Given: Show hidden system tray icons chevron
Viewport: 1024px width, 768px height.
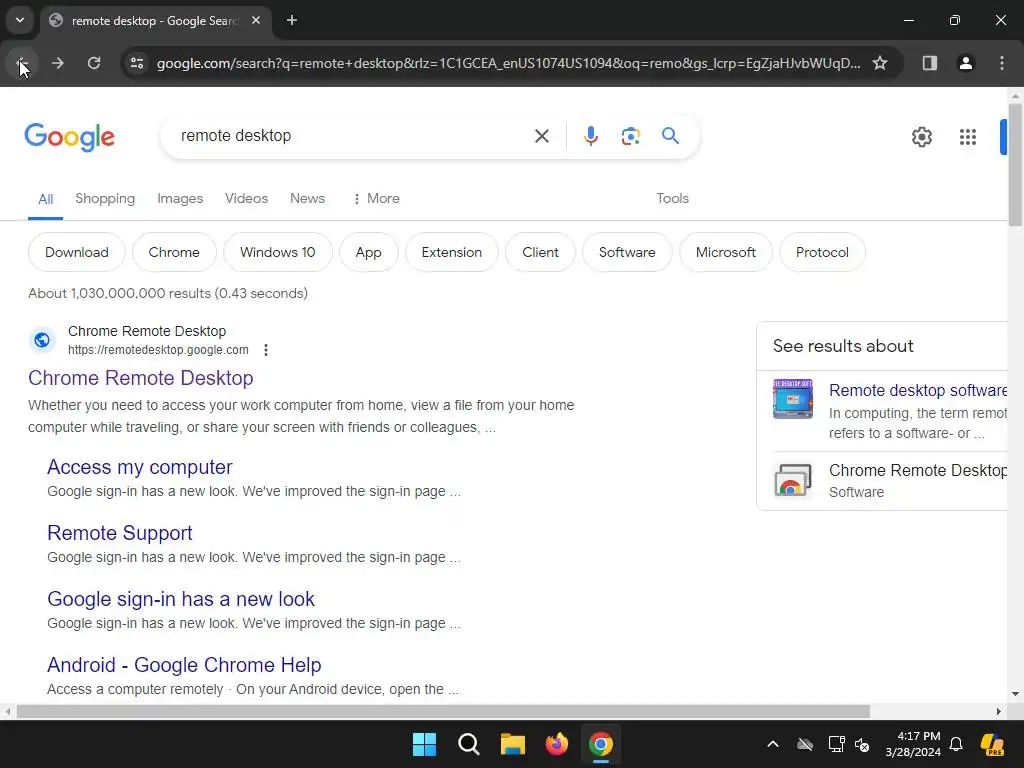Looking at the screenshot, I should (x=773, y=744).
